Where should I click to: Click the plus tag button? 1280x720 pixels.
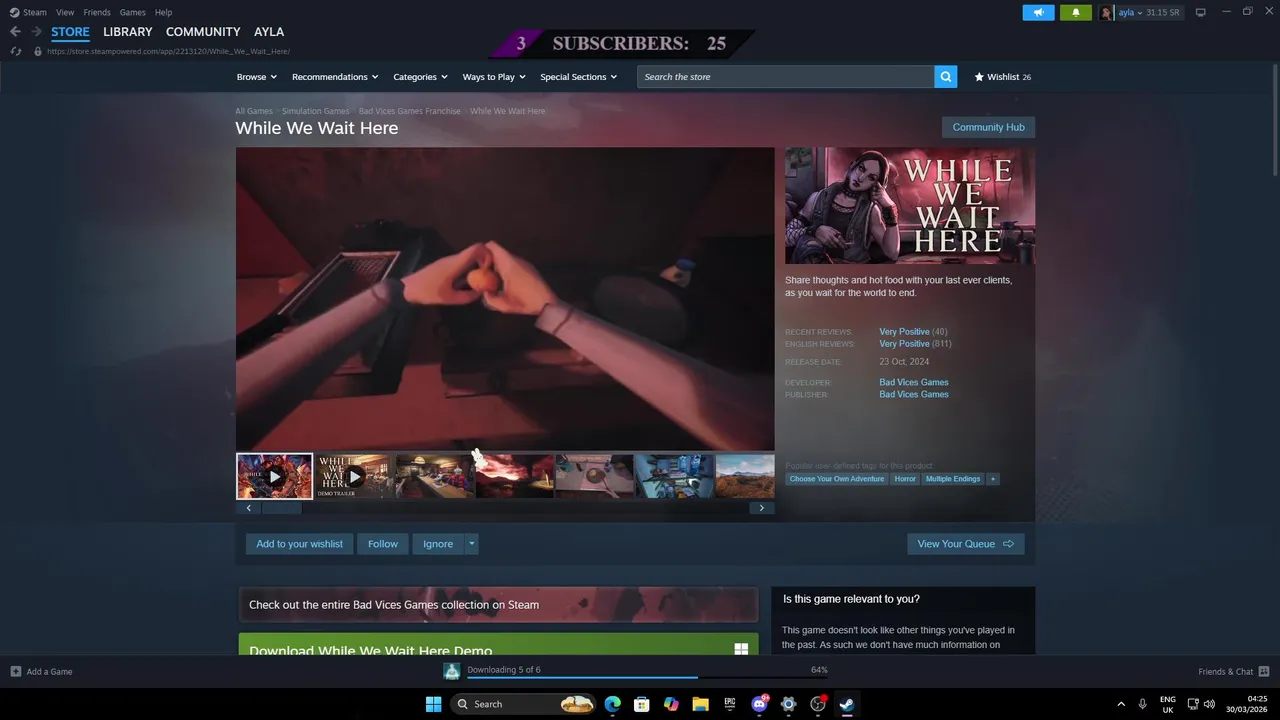(x=993, y=479)
